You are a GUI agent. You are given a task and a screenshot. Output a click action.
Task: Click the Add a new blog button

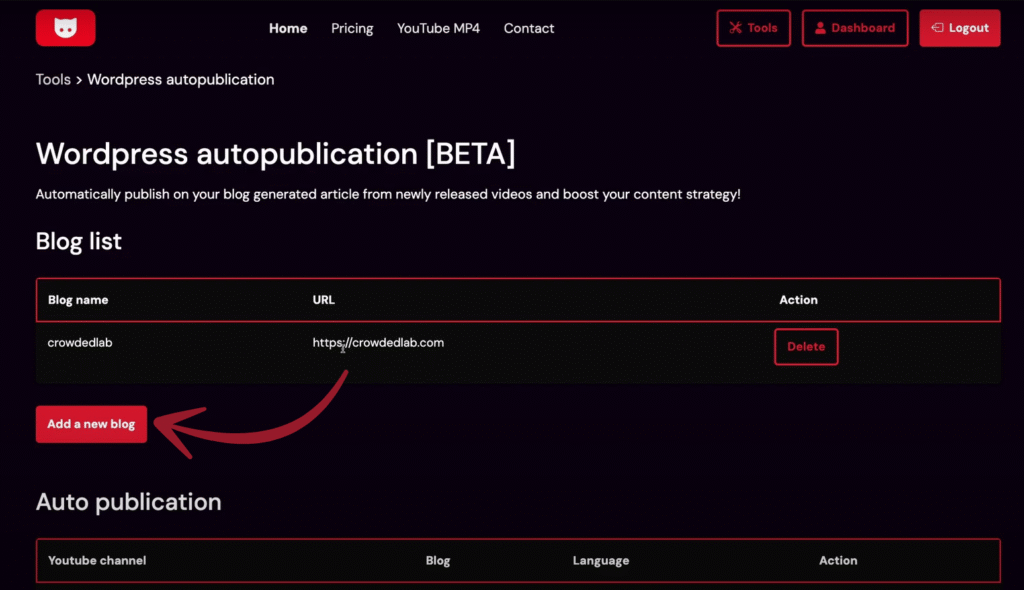pos(91,424)
